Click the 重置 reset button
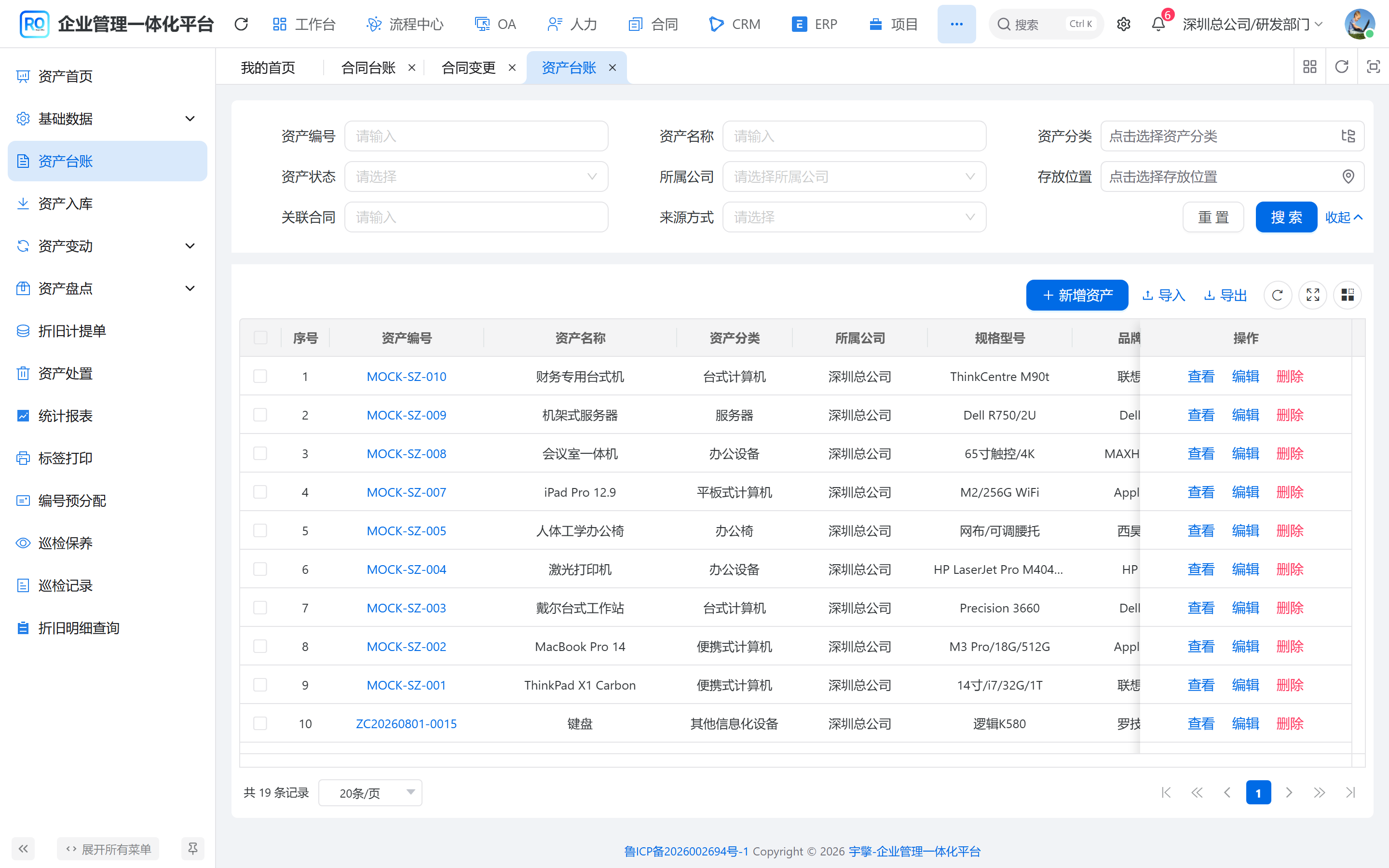1389x868 pixels. point(1213,217)
